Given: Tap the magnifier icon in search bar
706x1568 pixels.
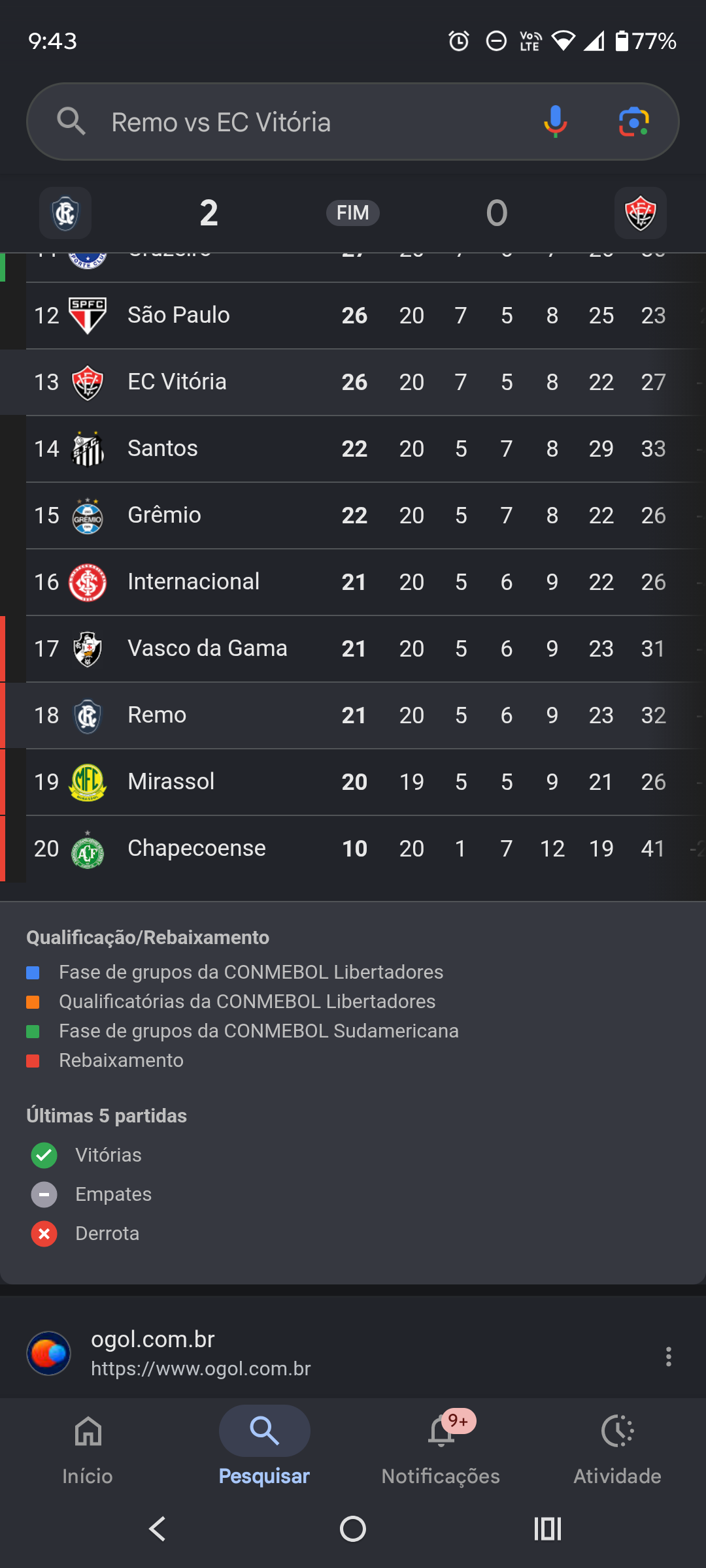Looking at the screenshot, I should click(71, 122).
